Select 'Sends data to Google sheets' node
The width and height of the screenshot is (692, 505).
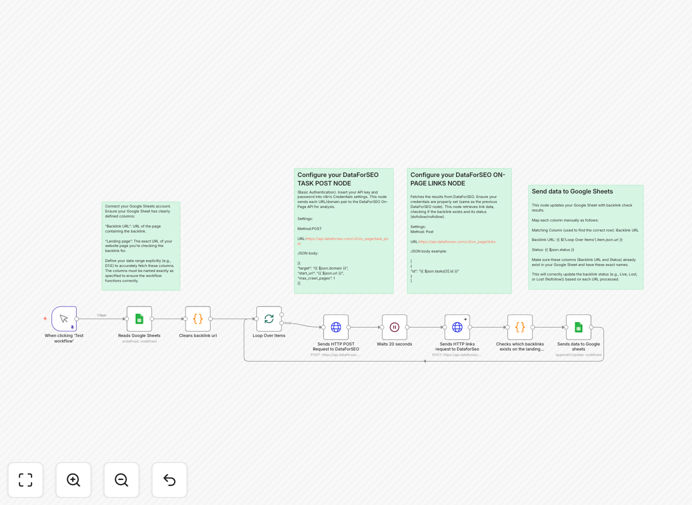[579, 327]
